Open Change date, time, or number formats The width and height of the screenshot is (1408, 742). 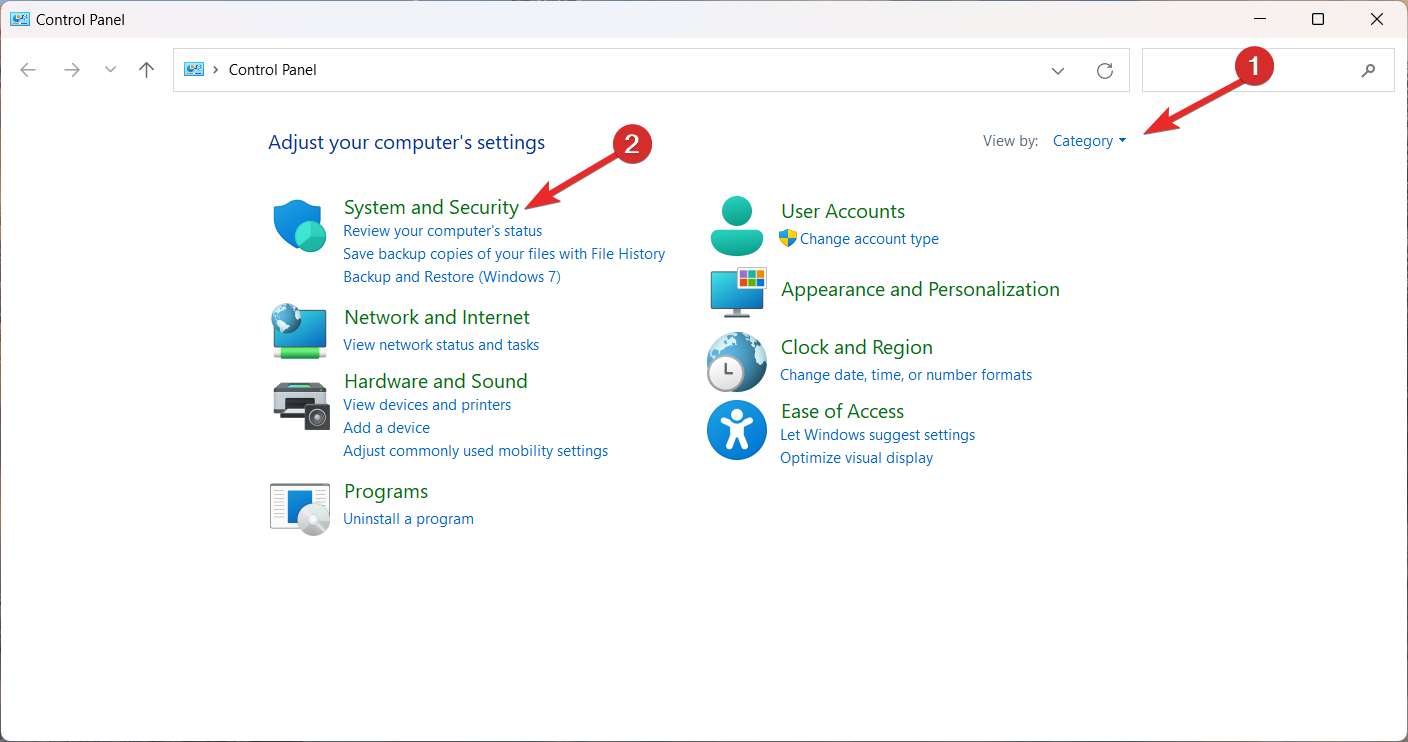coord(906,375)
